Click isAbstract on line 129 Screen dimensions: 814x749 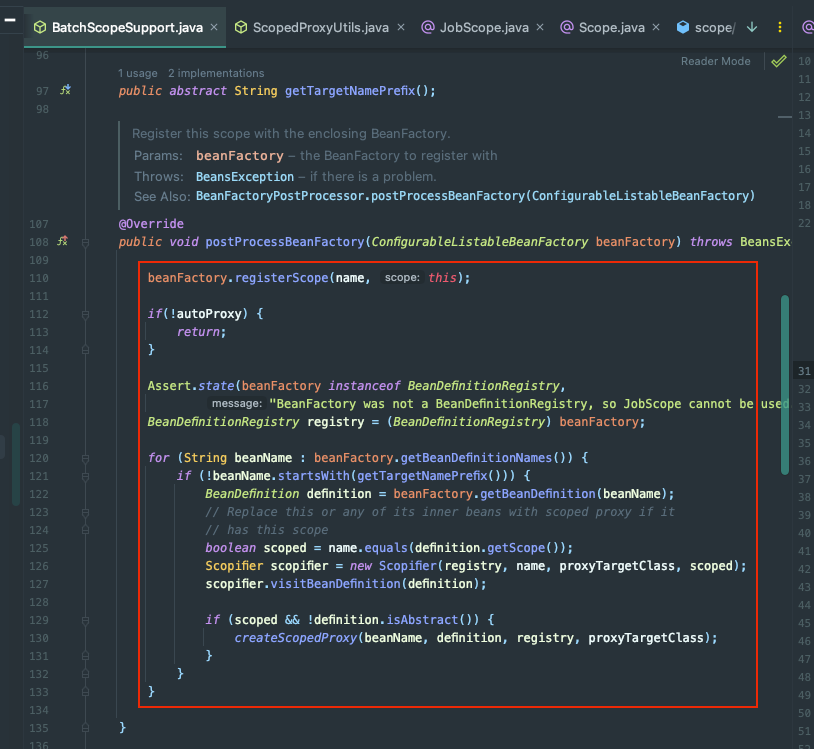coord(422,620)
